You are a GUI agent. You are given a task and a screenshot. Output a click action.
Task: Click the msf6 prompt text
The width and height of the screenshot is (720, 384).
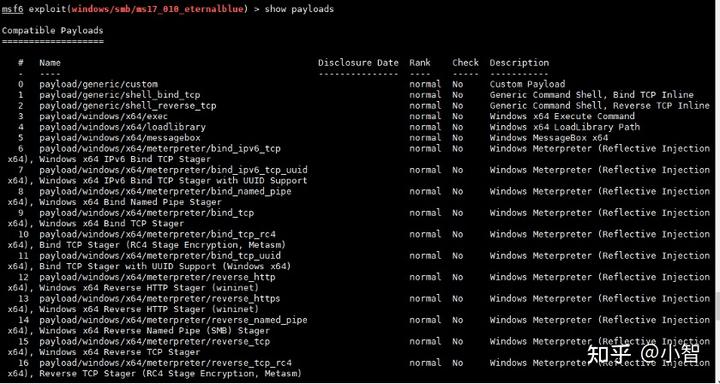click(x=12, y=9)
